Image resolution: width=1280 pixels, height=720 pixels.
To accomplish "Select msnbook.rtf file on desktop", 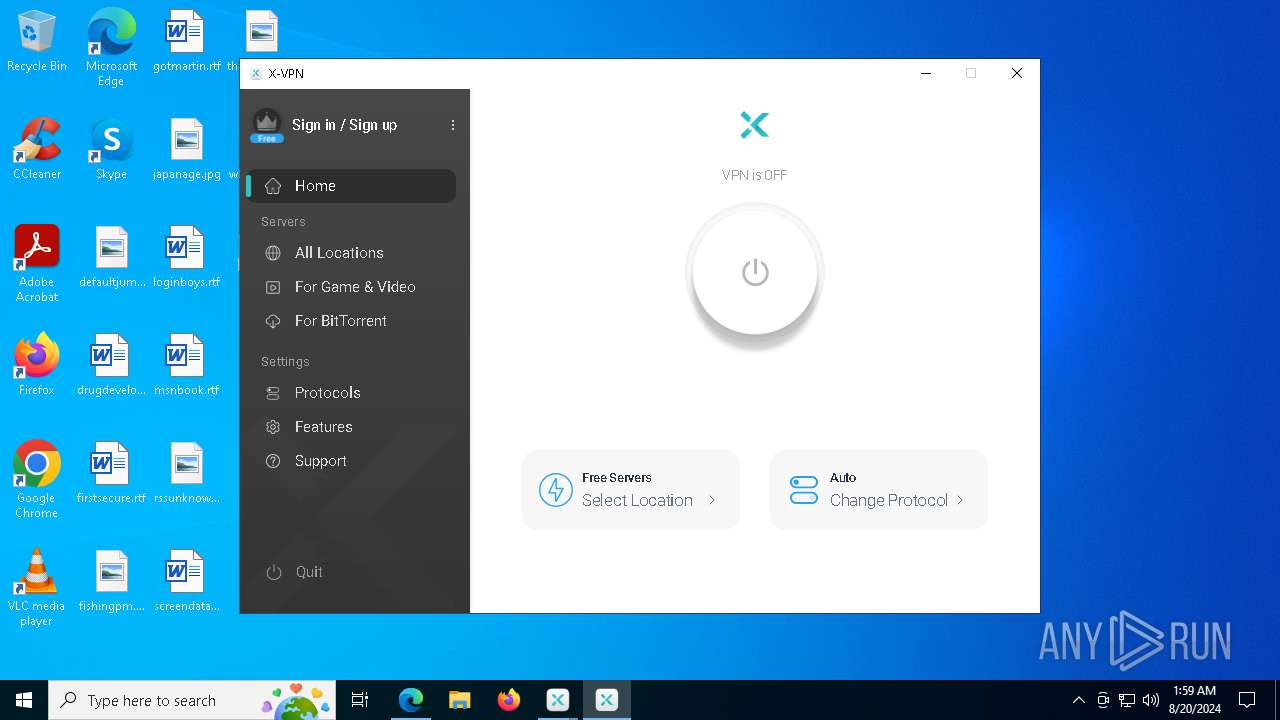I will click(186, 365).
